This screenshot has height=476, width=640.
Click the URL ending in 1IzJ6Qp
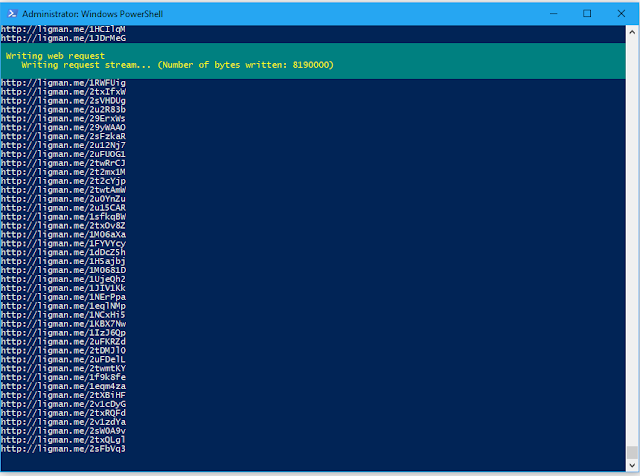[x=63, y=333]
